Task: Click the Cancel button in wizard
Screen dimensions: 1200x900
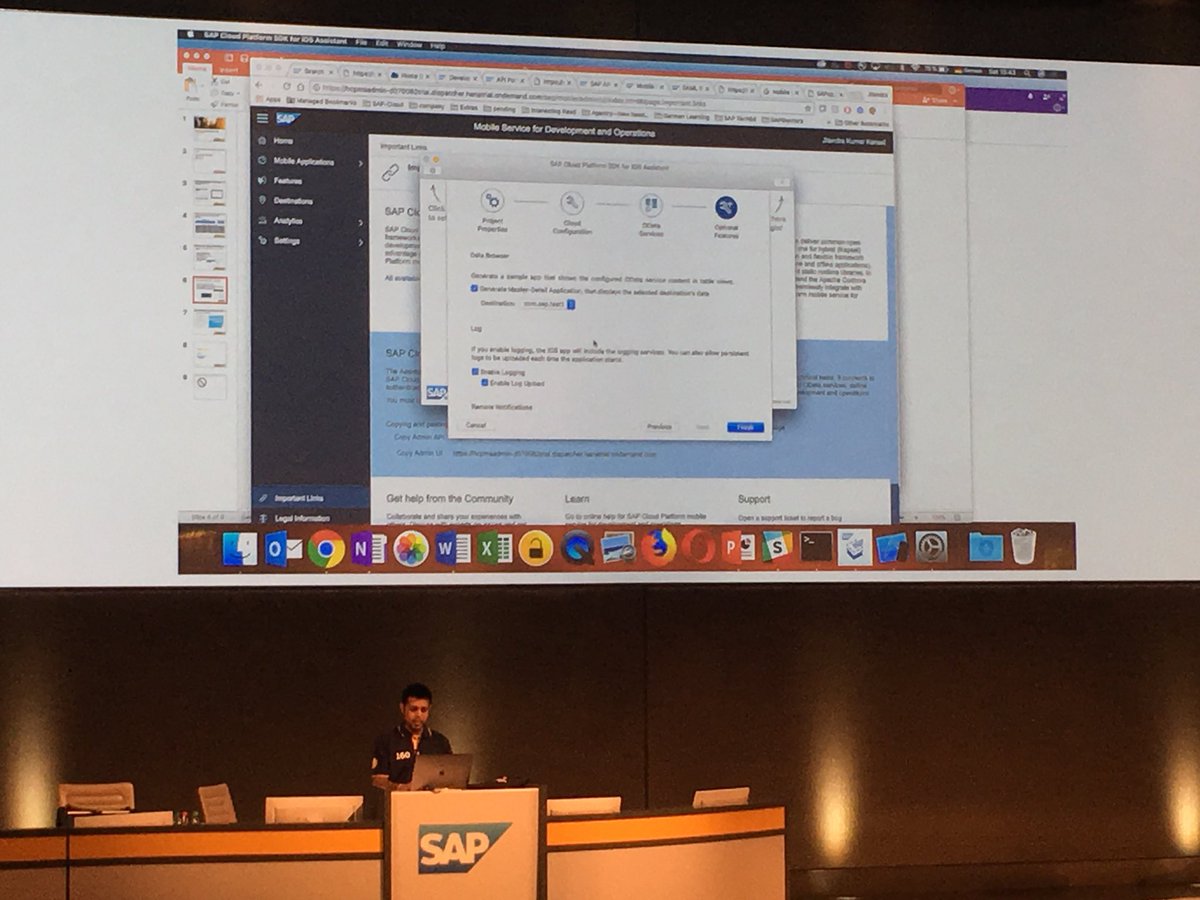Action: [476, 425]
